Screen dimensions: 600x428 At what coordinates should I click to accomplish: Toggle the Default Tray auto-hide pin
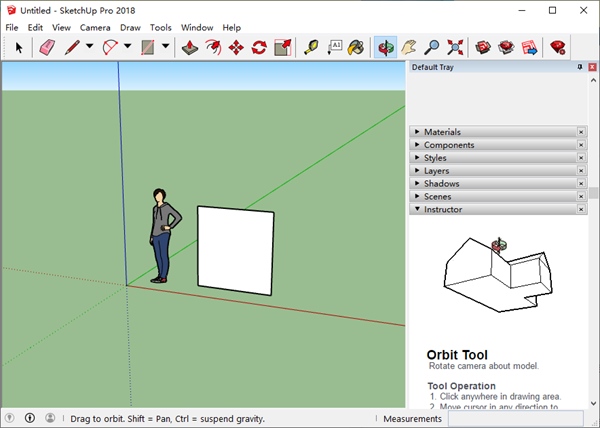(580, 67)
